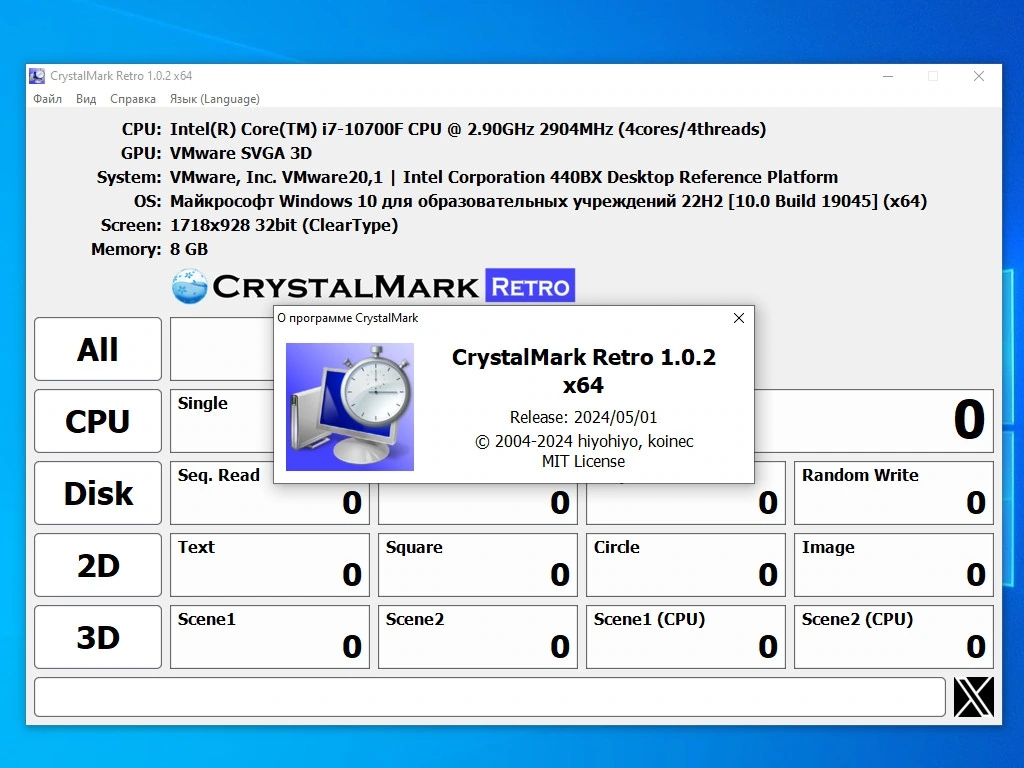The image size is (1024, 768).
Task: Click the Square 2D score box
Action: (477, 564)
